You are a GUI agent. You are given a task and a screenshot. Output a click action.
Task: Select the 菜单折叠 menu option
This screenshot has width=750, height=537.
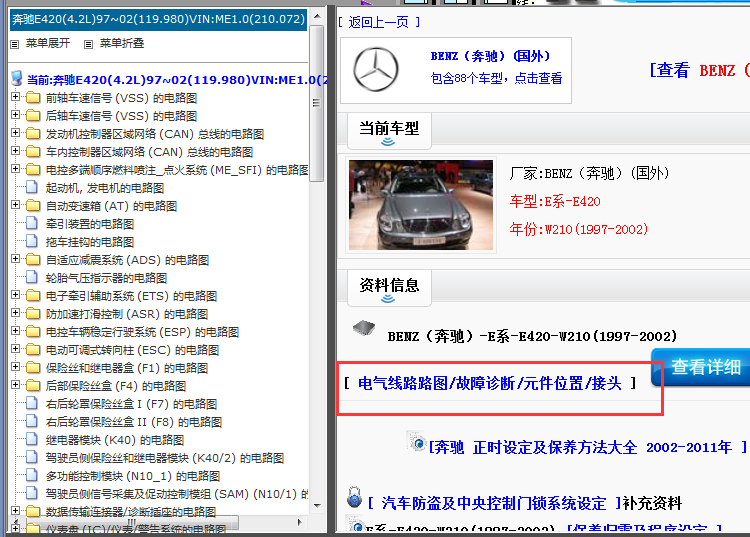121,44
